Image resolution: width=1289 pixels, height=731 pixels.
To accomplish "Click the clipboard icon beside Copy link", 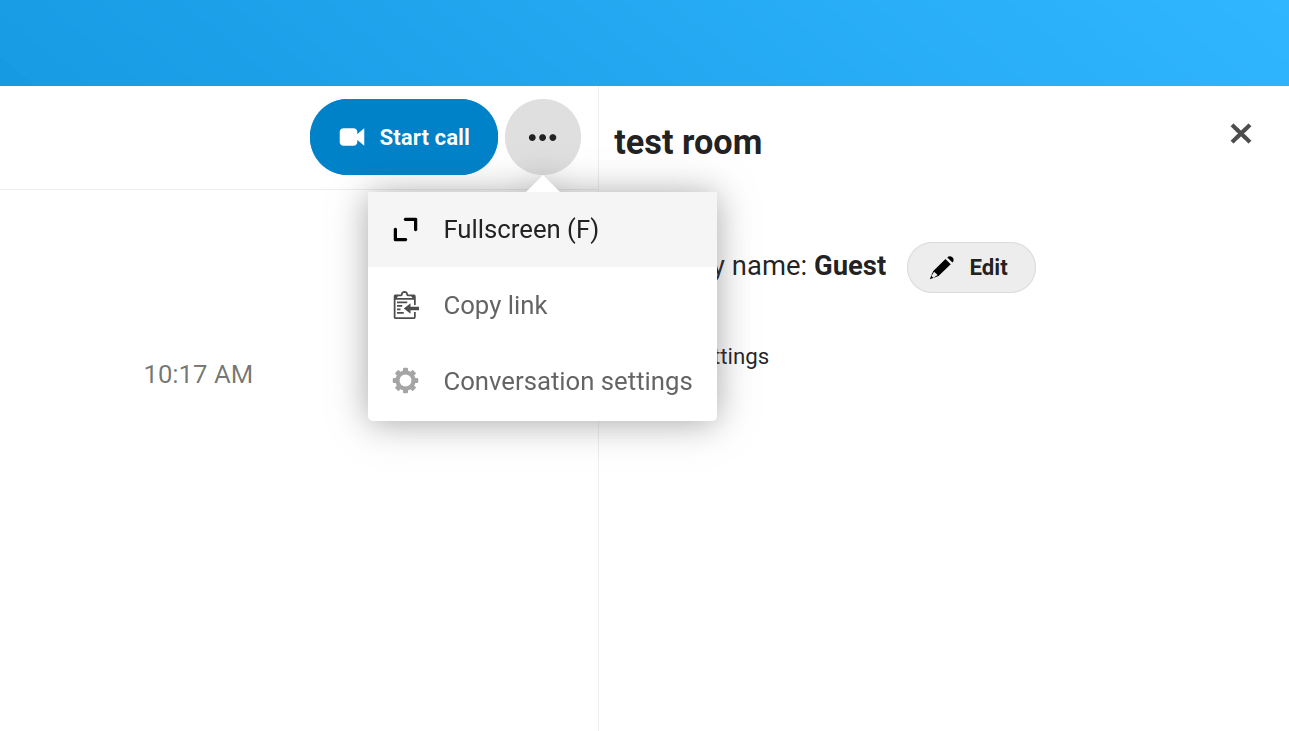I will [x=406, y=305].
